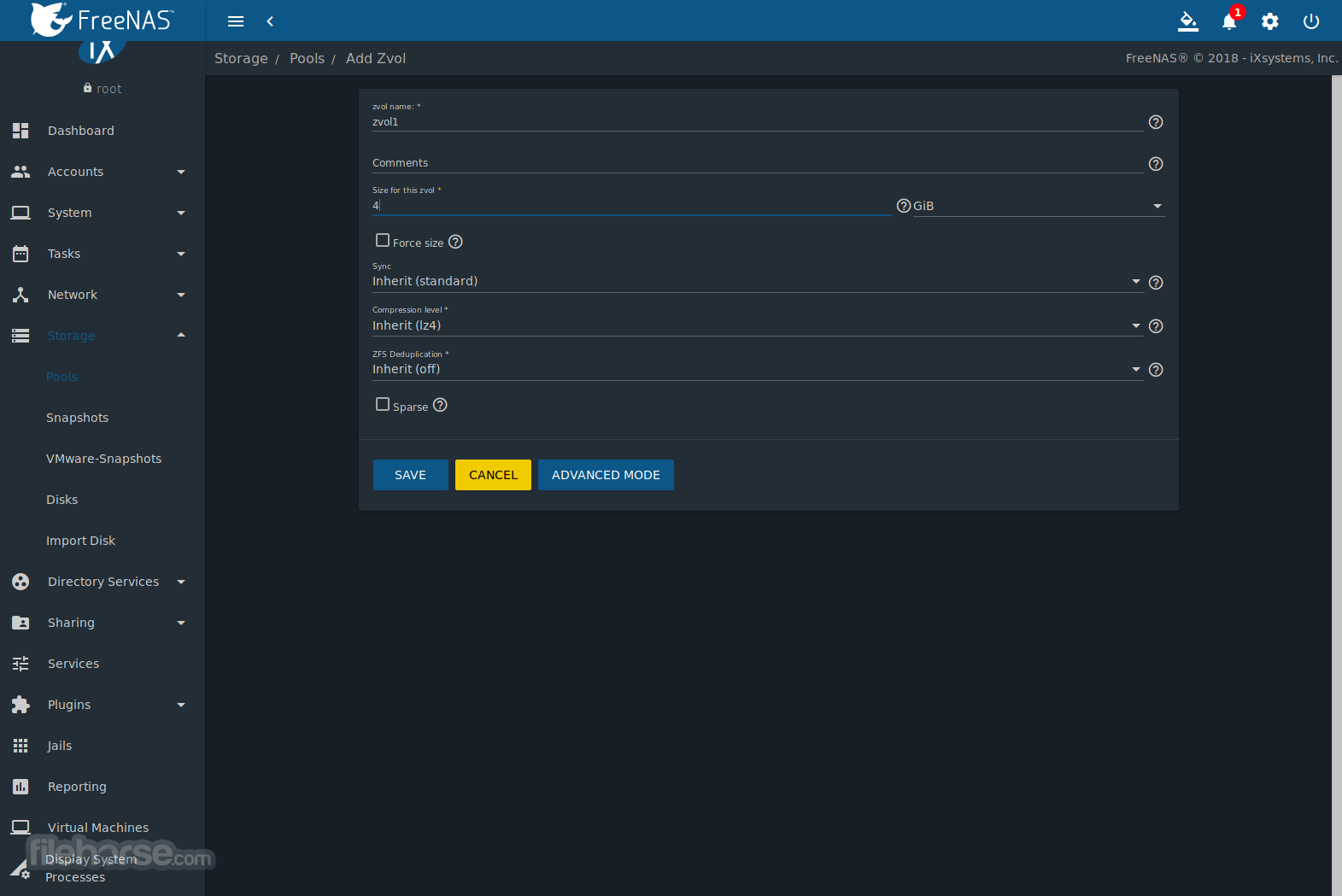1342x896 pixels.
Task: Show help for zvol name
Action: (x=1156, y=122)
